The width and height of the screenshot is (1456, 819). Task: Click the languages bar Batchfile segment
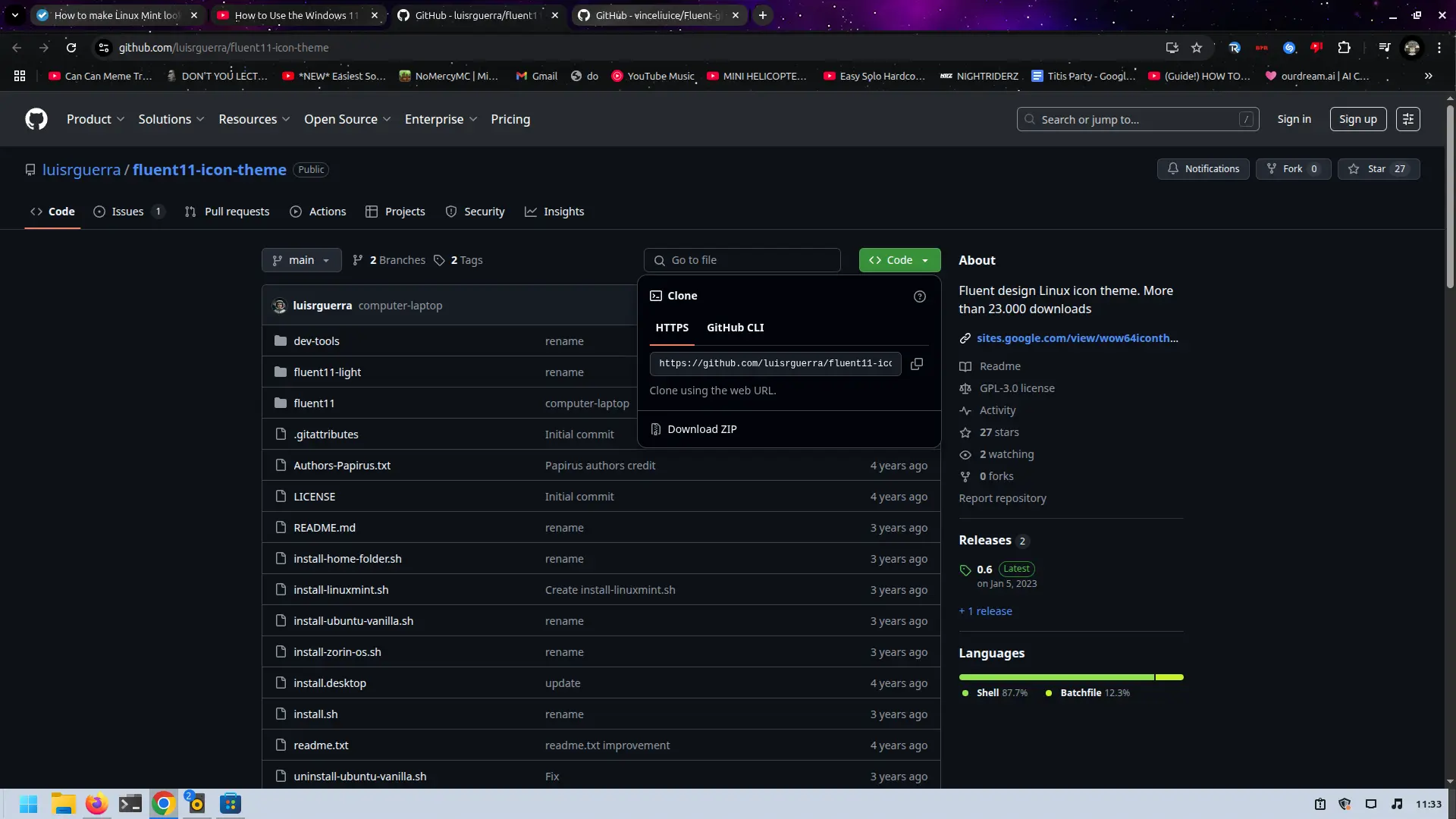click(1169, 677)
